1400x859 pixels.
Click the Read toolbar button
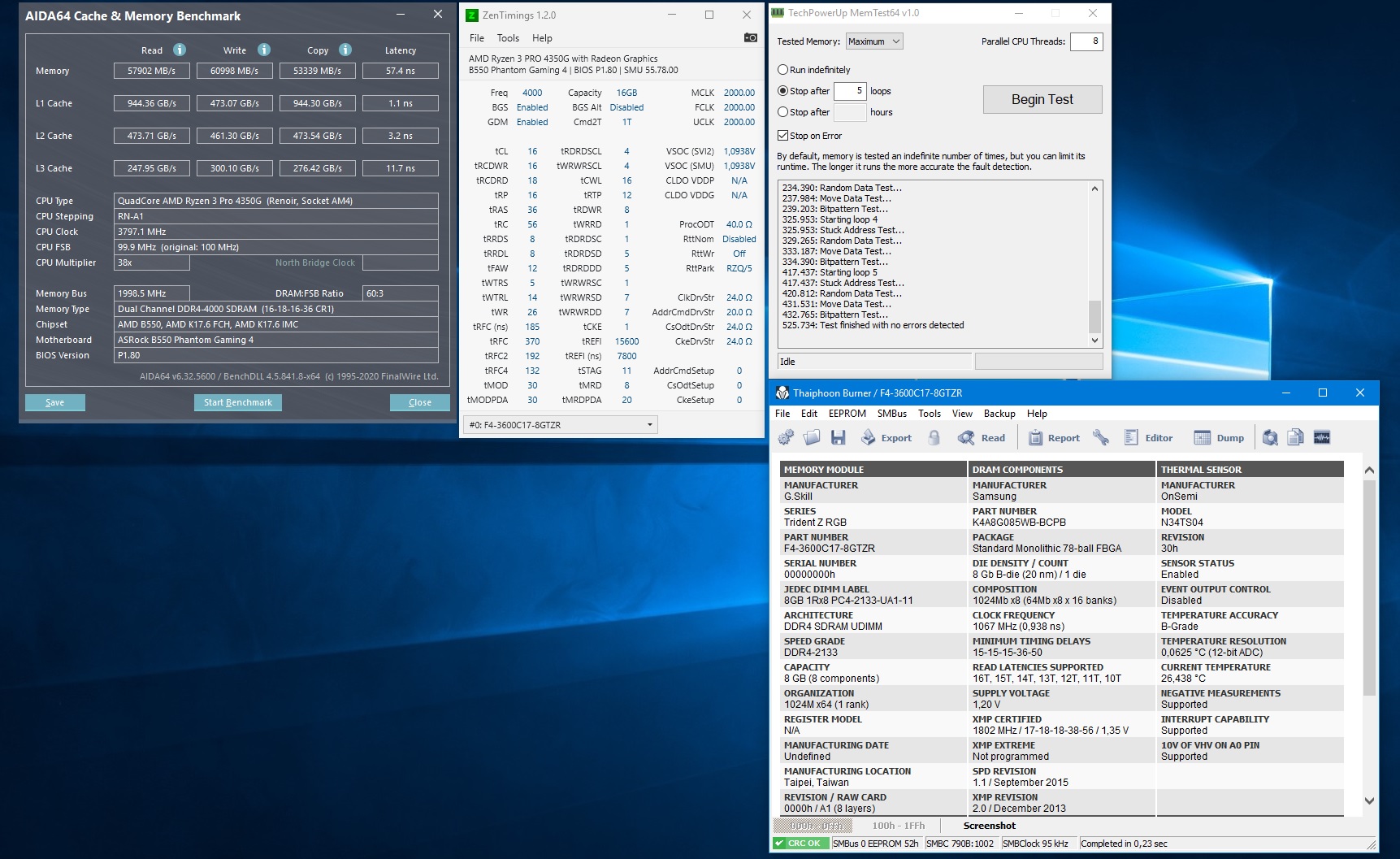[x=982, y=438]
